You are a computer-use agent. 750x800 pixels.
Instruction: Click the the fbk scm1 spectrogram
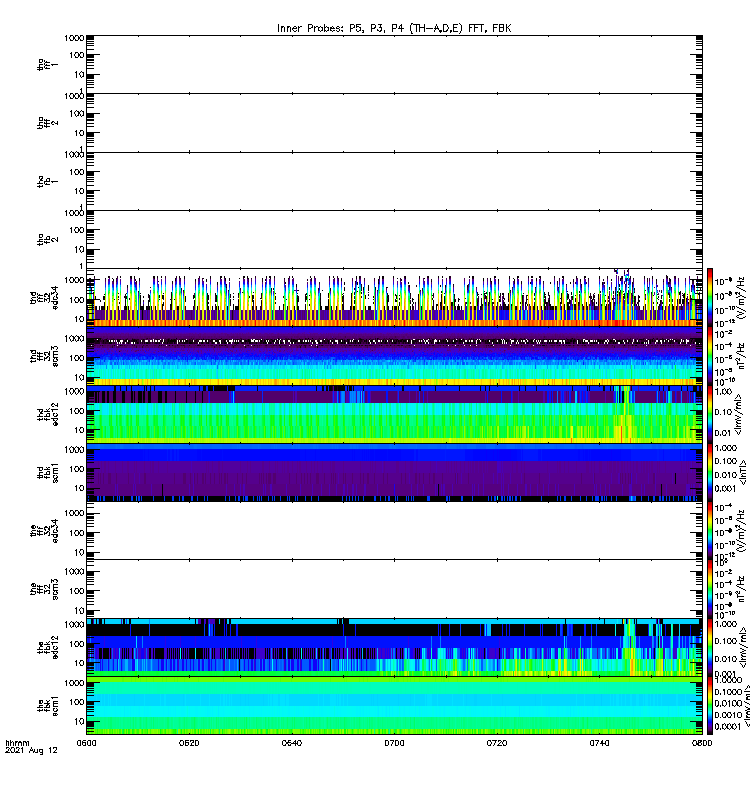coord(394,706)
